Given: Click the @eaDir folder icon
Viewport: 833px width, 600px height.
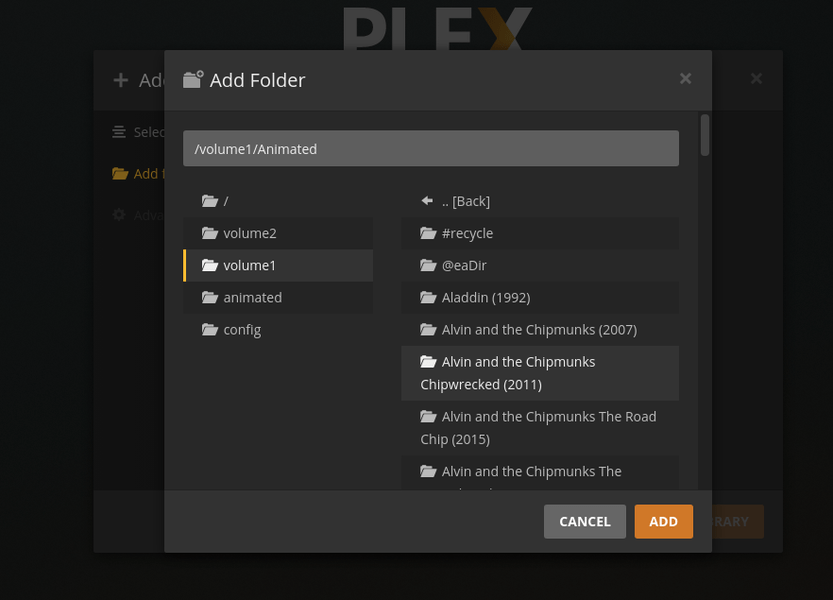Looking at the screenshot, I should pos(428,265).
